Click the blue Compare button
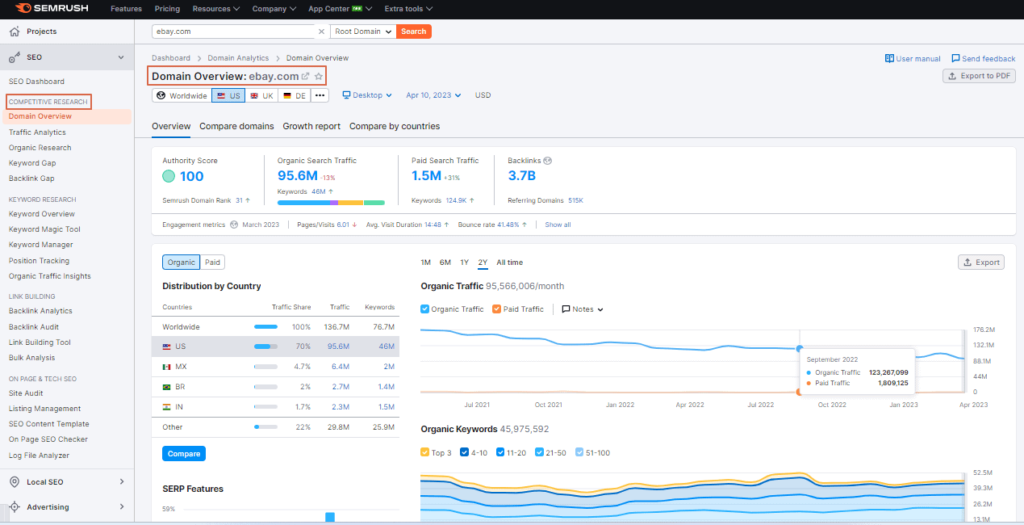This screenshot has height=525, width=1024. coord(184,454)
